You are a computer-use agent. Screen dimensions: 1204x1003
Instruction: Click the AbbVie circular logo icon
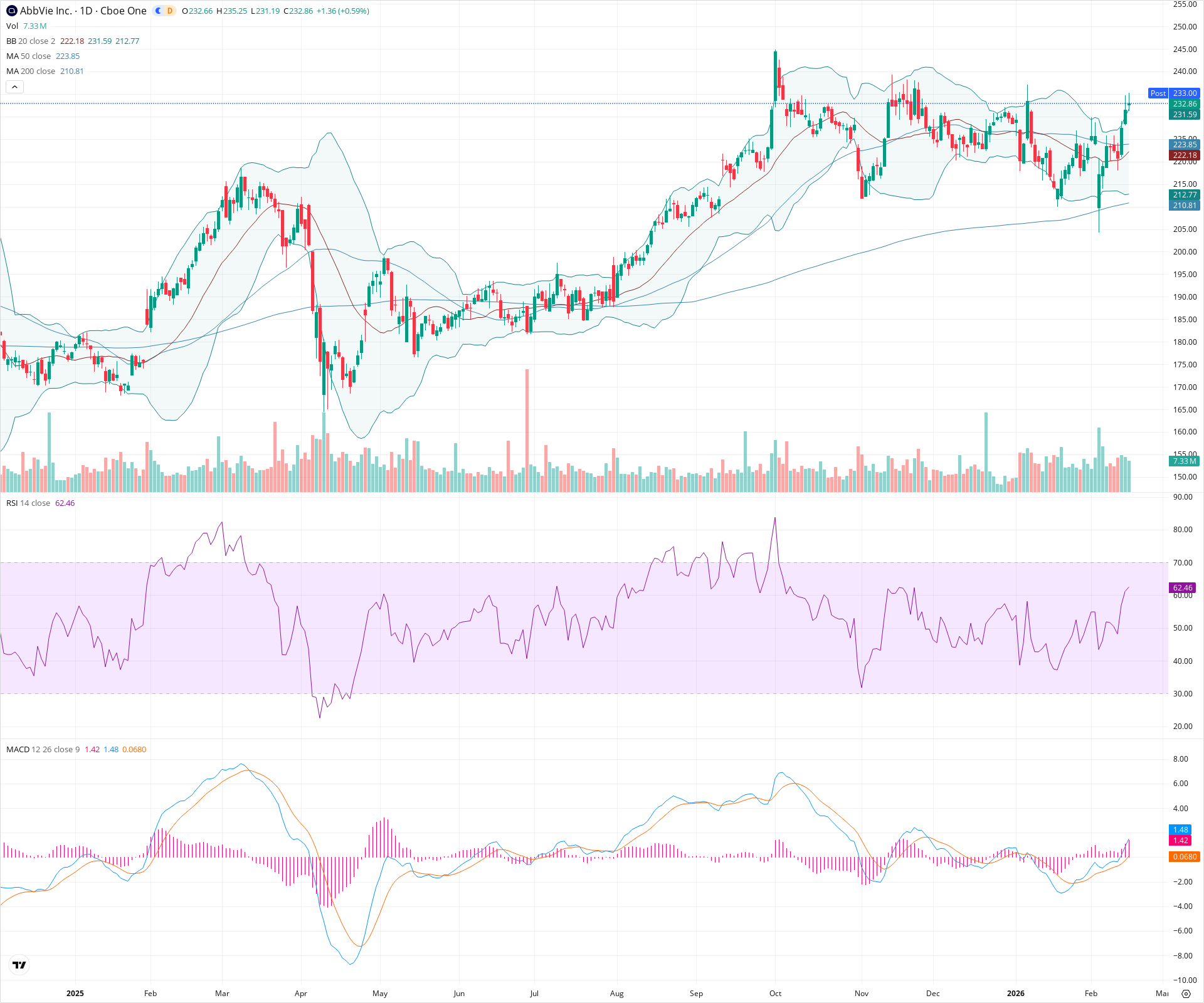coord(11,11)
